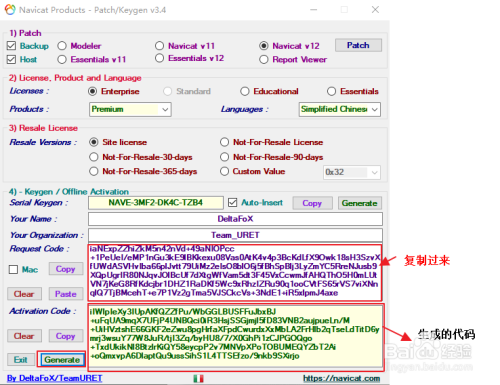Screen dimensions: 500x385
Task: Select the Modeler radio button
Action: click(x=62, y=46)
